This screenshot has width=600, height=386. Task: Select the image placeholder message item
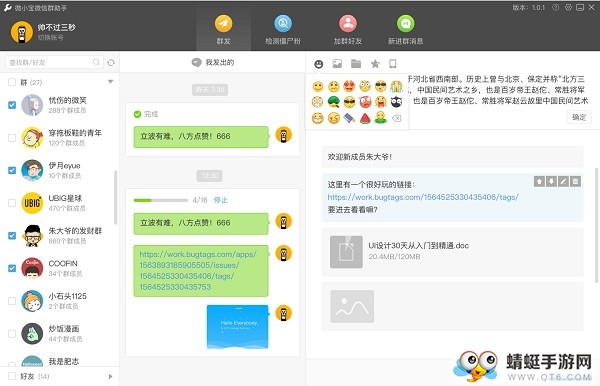coord(453,306)
